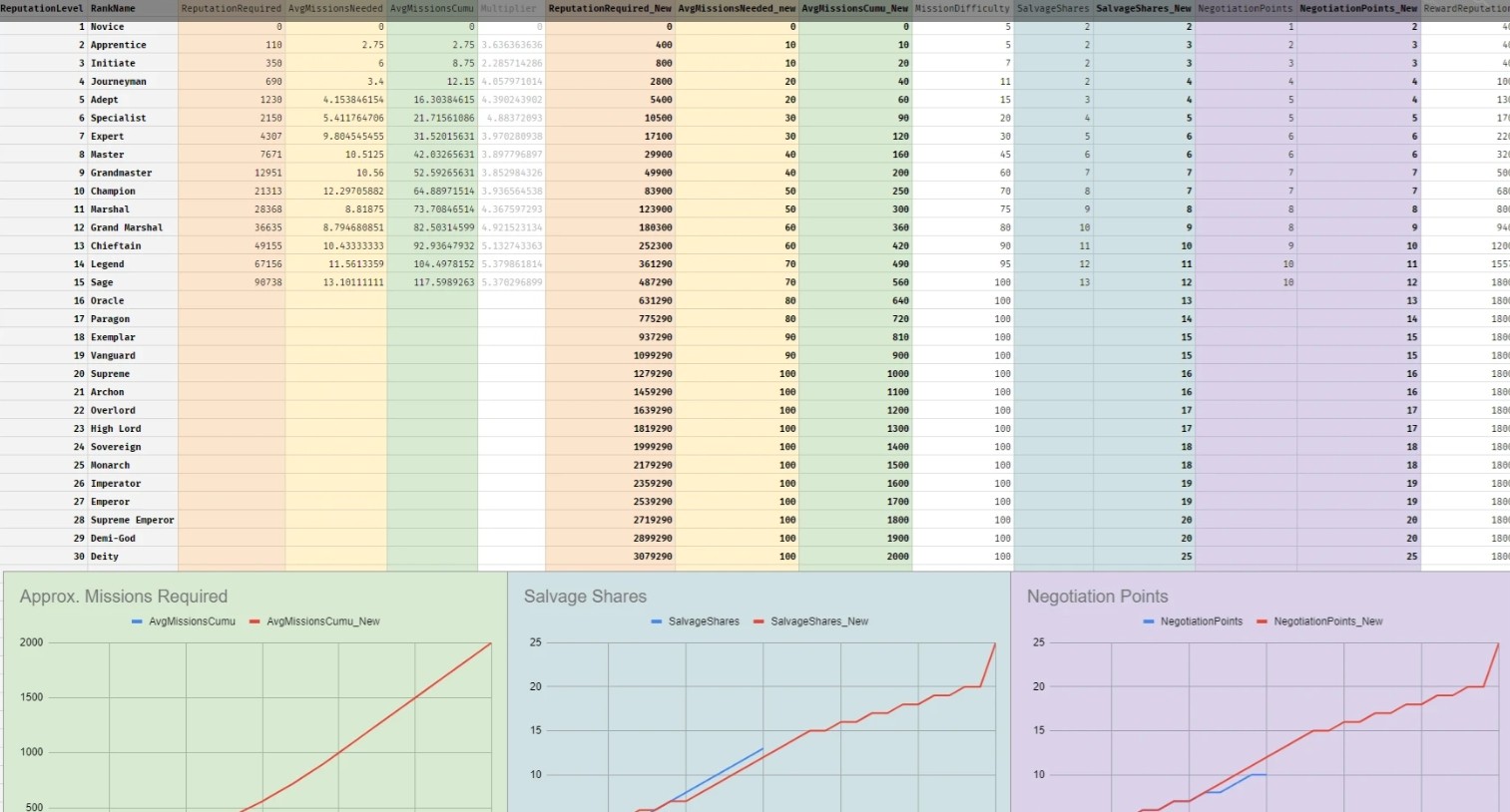Click the Negotiation Points chart title

point(1097,597)
